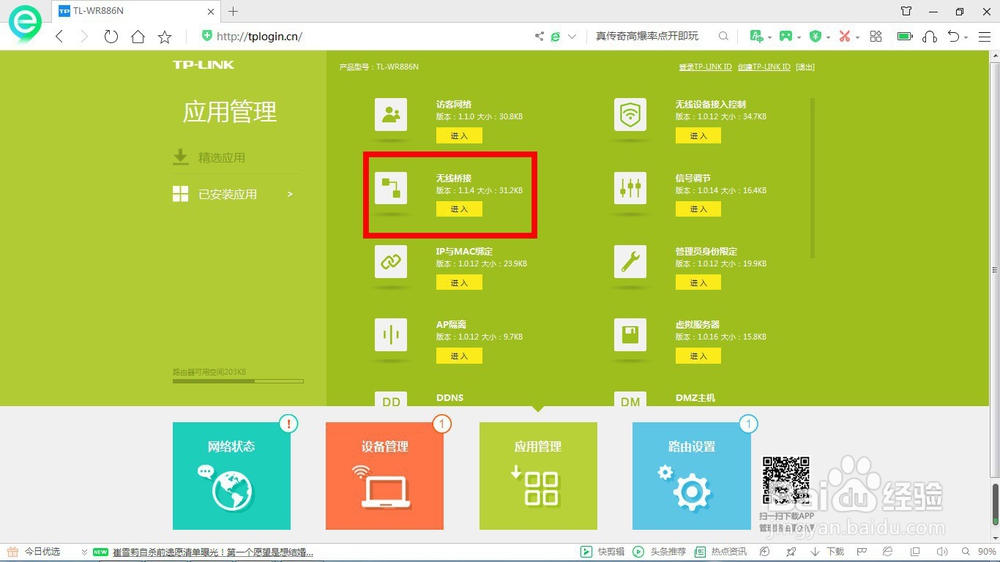1000x562 pixels.
Task: Switch to the 应用管理 tile
Action: pos(538,475)
